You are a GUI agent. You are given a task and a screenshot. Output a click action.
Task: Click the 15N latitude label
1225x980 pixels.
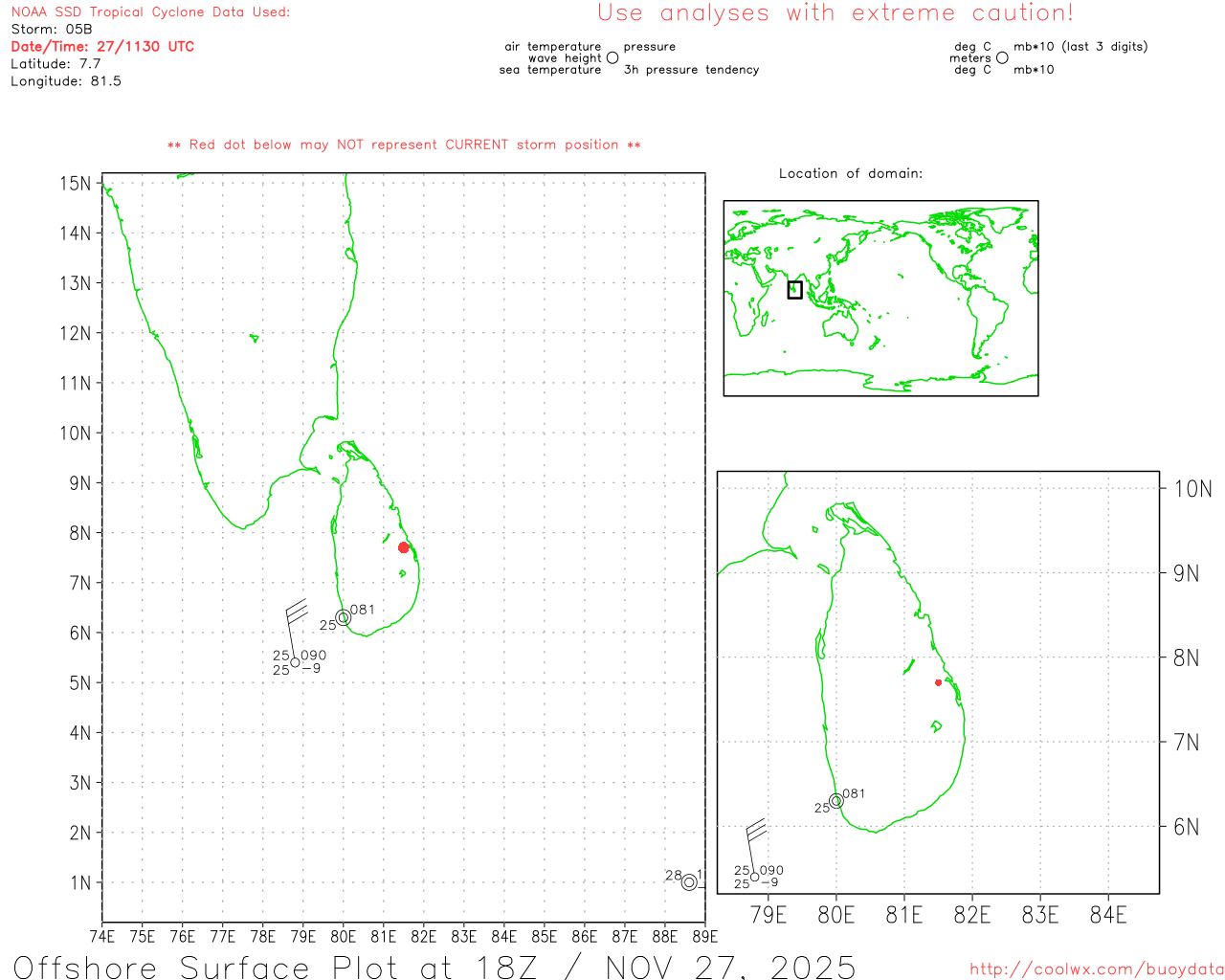click(x=76, y=183)
